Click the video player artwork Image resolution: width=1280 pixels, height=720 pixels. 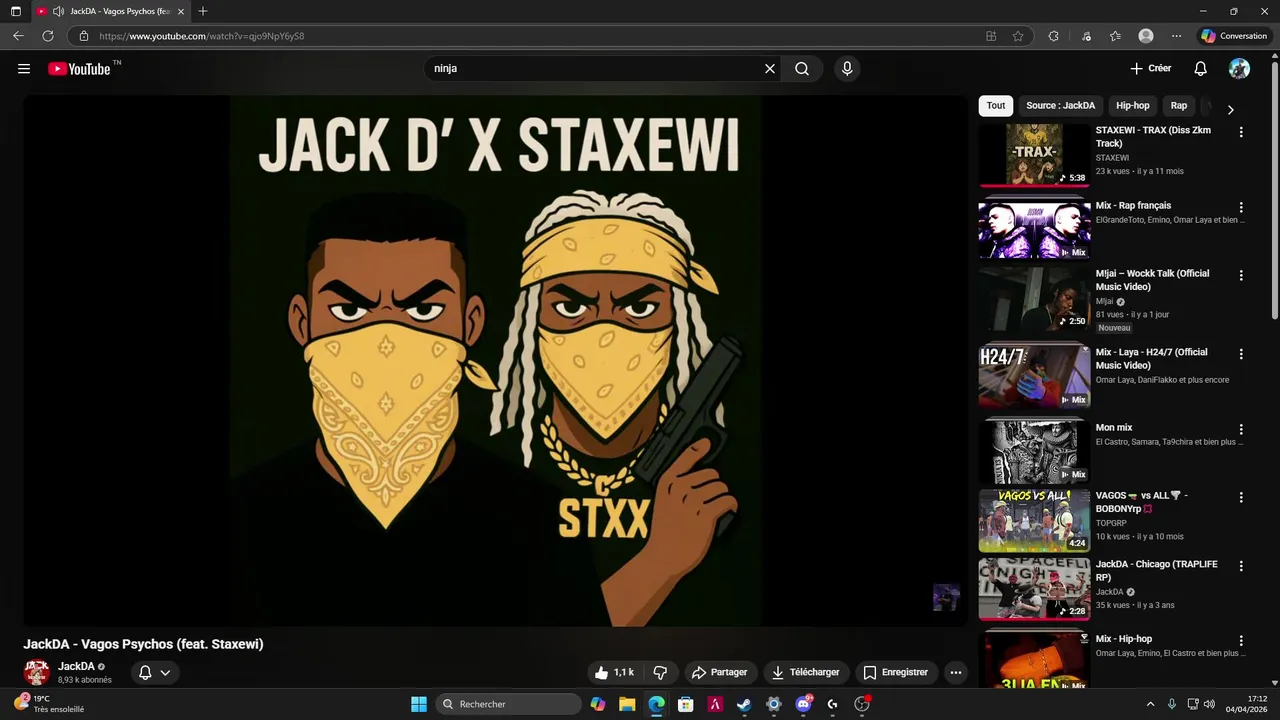pyautogui.click(x=496, y=361)
